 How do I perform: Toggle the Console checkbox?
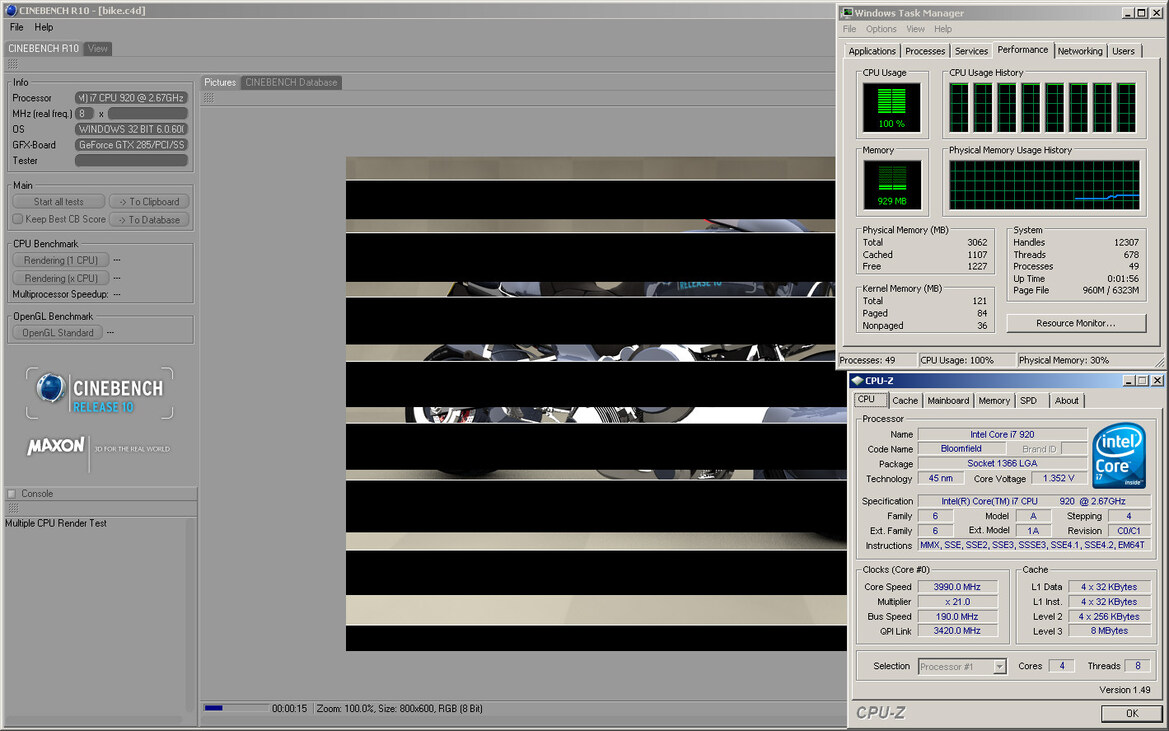point(11,493)
